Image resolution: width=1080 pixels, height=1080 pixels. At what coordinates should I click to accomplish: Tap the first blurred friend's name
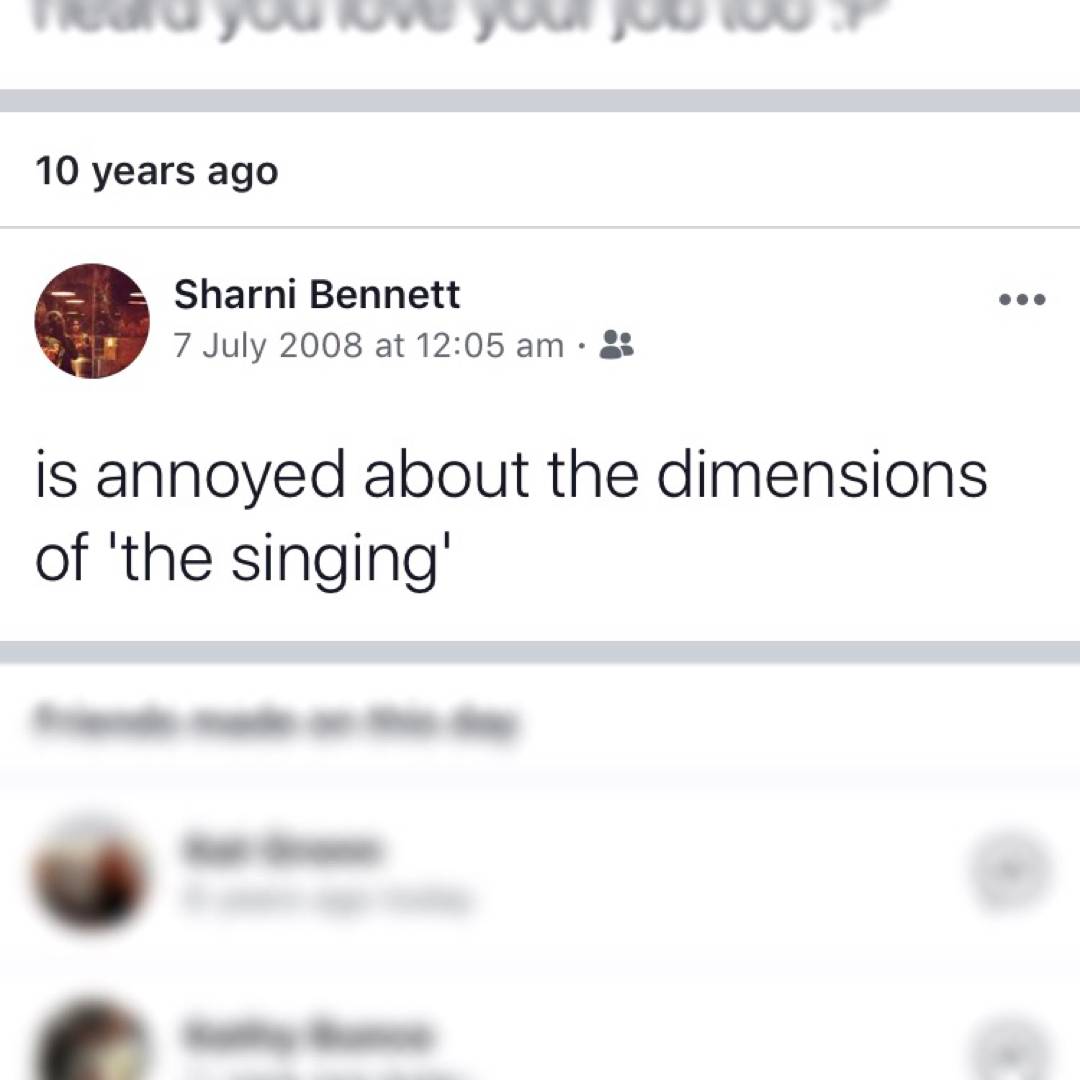(x=282, y=851)
